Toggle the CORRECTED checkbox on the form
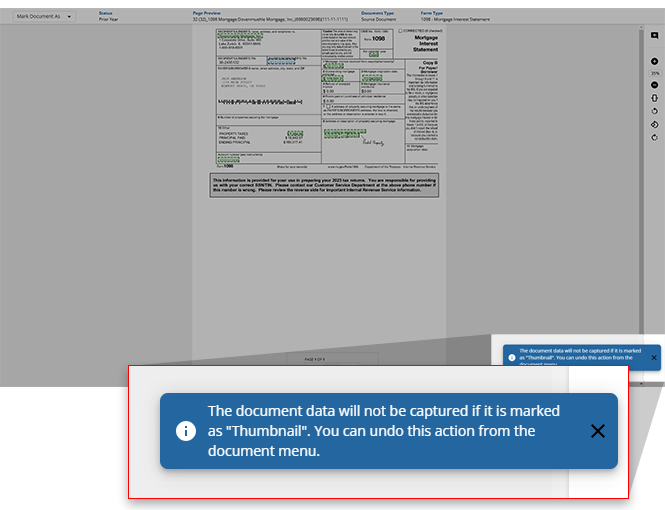 [399, 31]
